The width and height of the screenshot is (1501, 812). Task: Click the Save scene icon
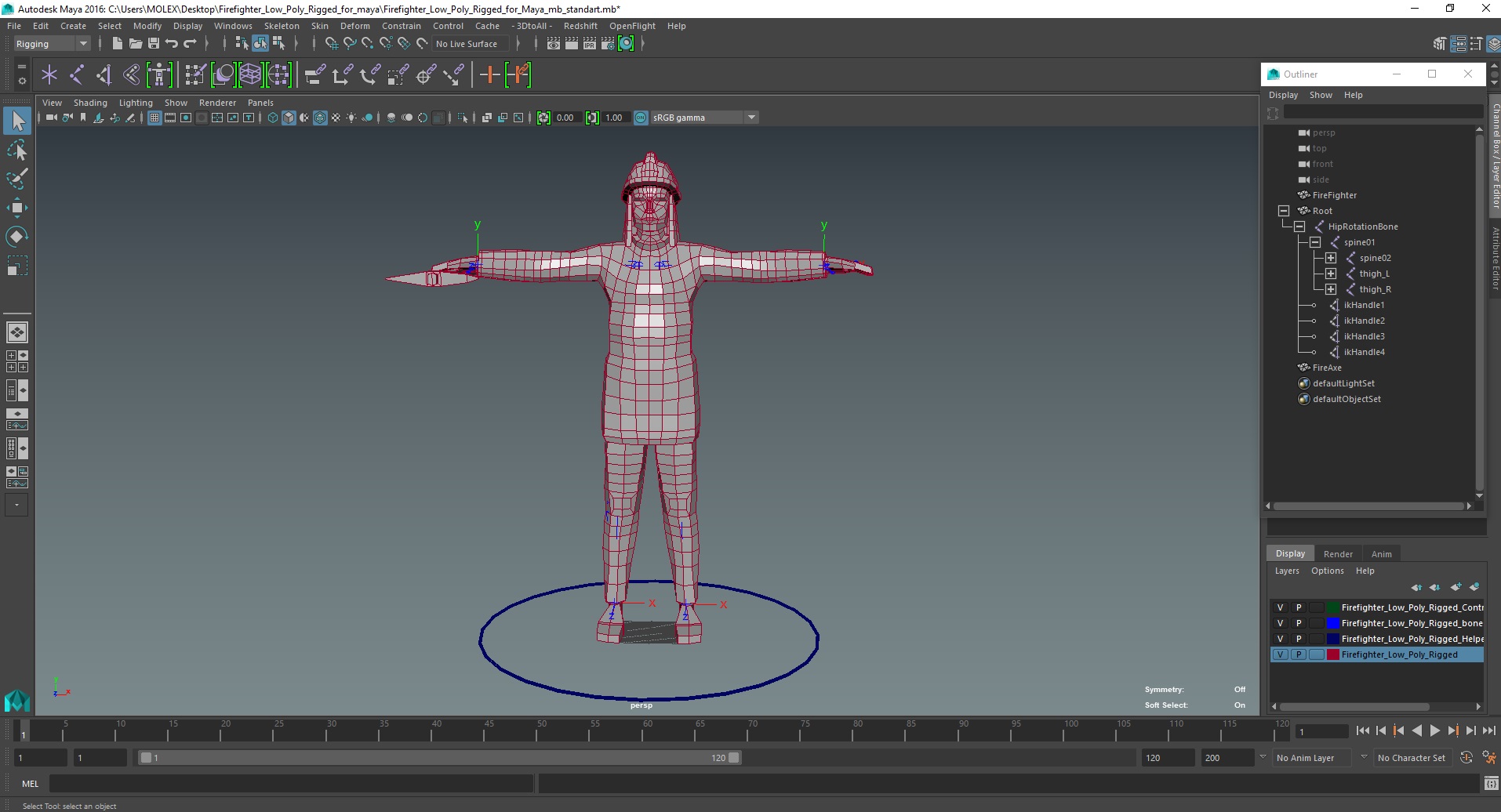point(154,44)
